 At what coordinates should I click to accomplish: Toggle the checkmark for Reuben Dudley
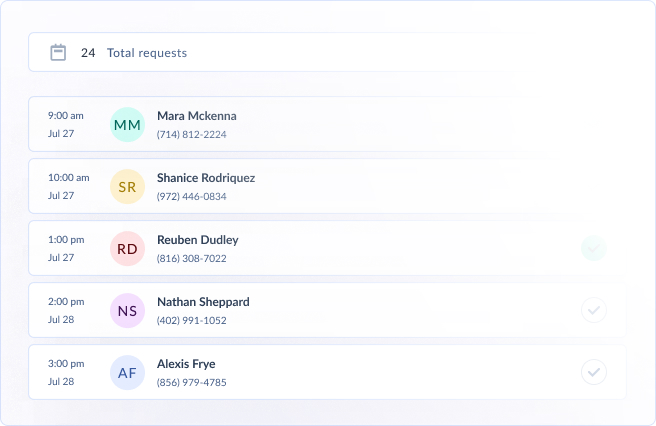point(594,248)
